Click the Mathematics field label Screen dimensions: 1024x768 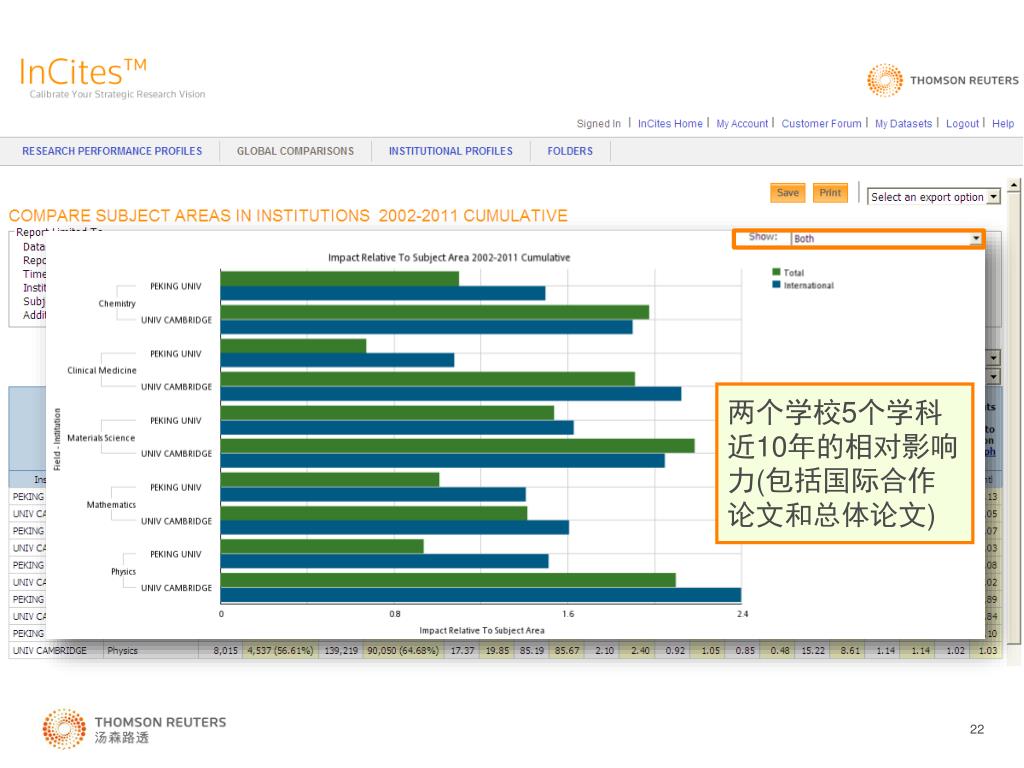[x=111, y=505]
